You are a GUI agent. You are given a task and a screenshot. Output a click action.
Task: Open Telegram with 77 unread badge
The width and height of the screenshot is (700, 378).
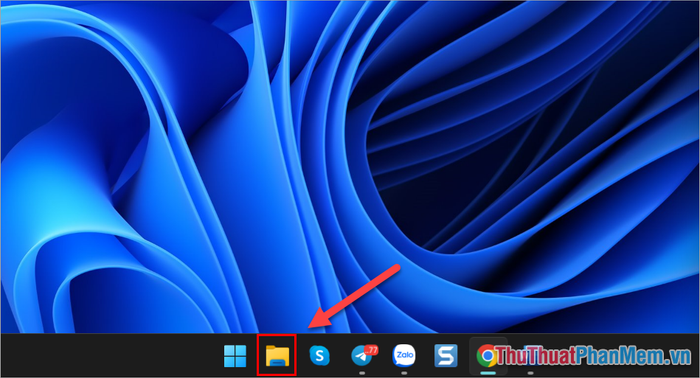click(x=363, y=356)
